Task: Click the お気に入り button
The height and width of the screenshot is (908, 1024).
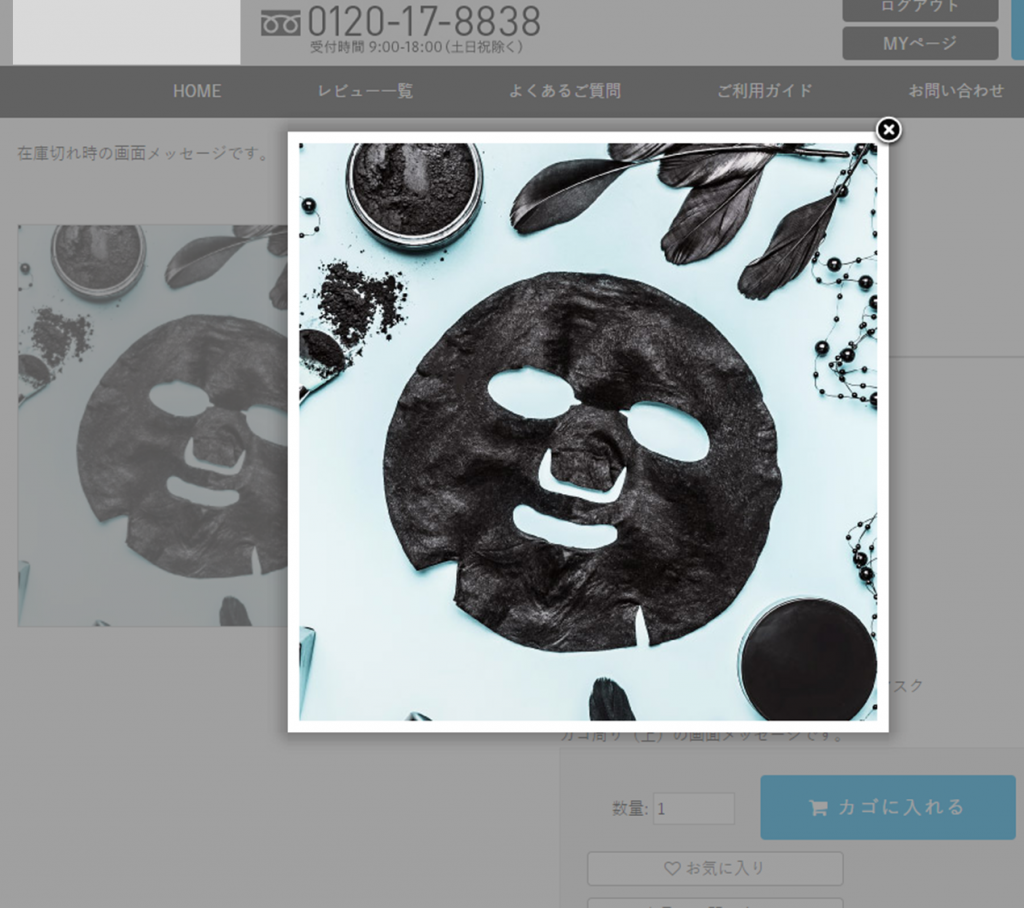Action: [x=715, y=868]
